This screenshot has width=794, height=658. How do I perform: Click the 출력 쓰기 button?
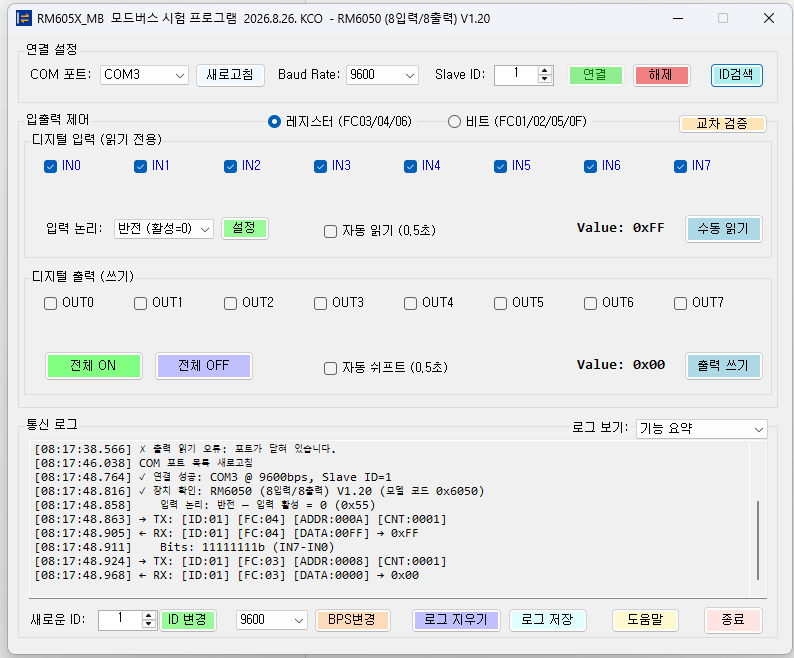pyautogui.click(x=724, y=366)
